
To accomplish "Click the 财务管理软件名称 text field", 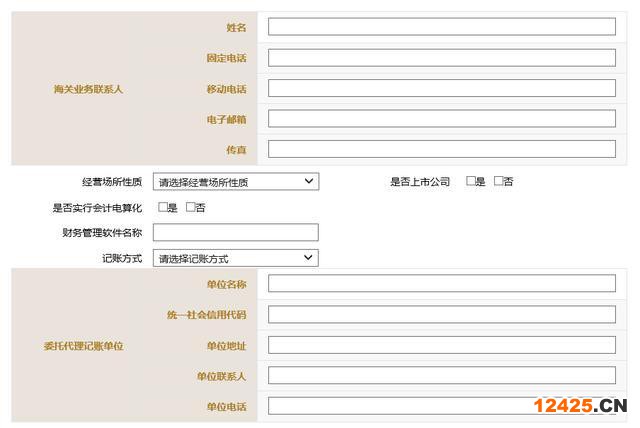I will pos(235,232).
